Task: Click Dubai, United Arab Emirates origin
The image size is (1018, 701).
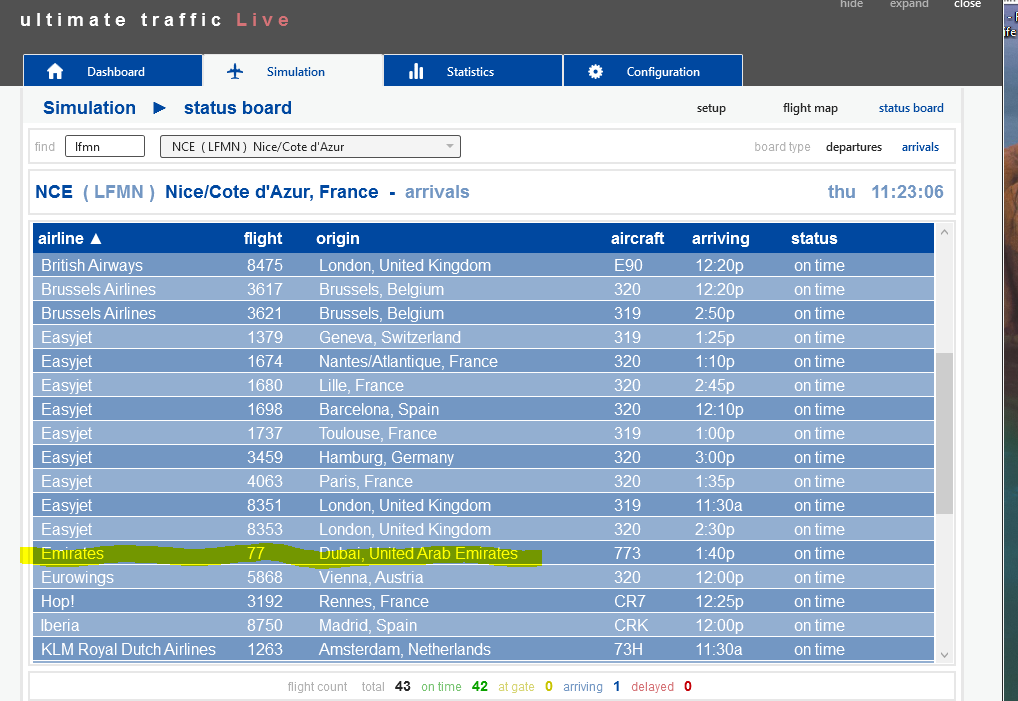Action: (418, 554)
